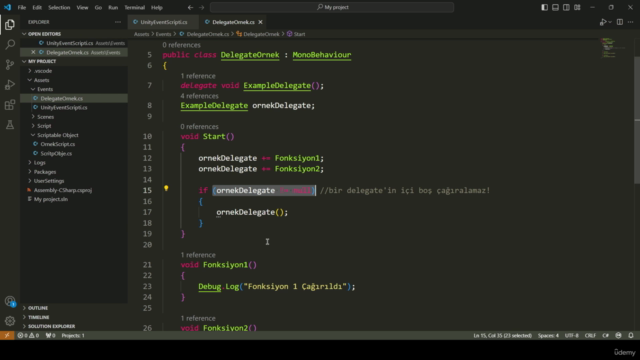Viewport: 640px width, 360px height.
Task: Open OrnekScript.cs in file tree
Action: [58, 144]
